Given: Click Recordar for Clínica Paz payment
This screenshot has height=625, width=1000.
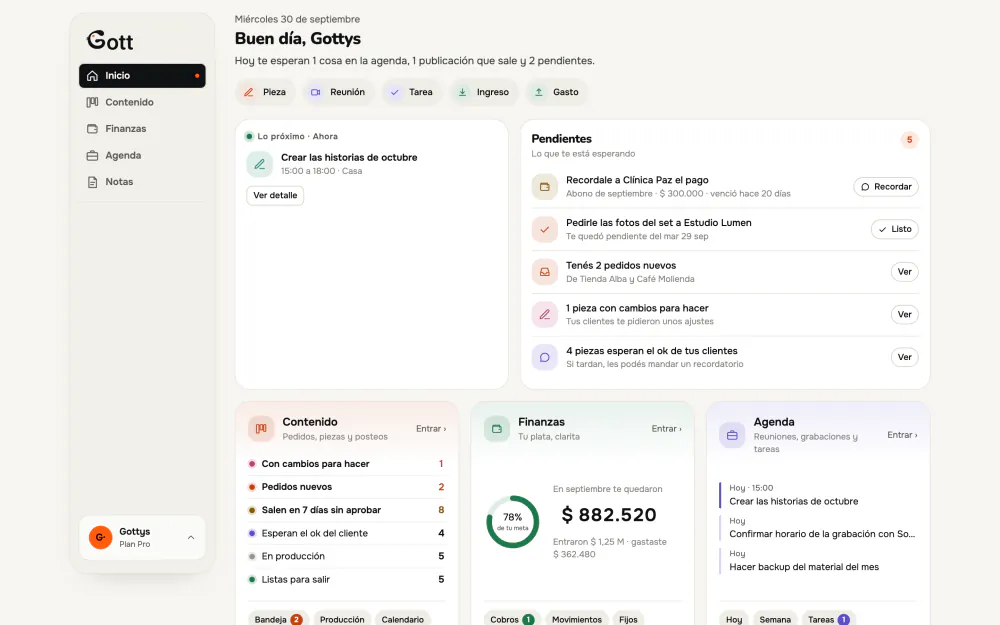Looking at the screenshot, I should click(886, 187).
